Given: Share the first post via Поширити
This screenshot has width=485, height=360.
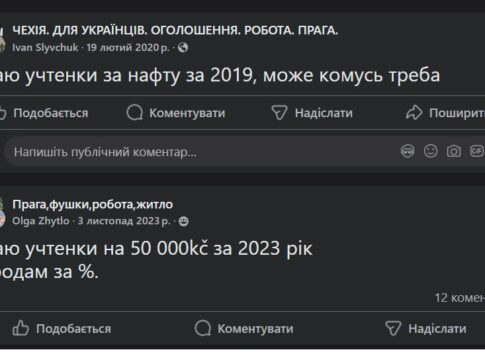Looking at the screenshot, I should [445, 113].
